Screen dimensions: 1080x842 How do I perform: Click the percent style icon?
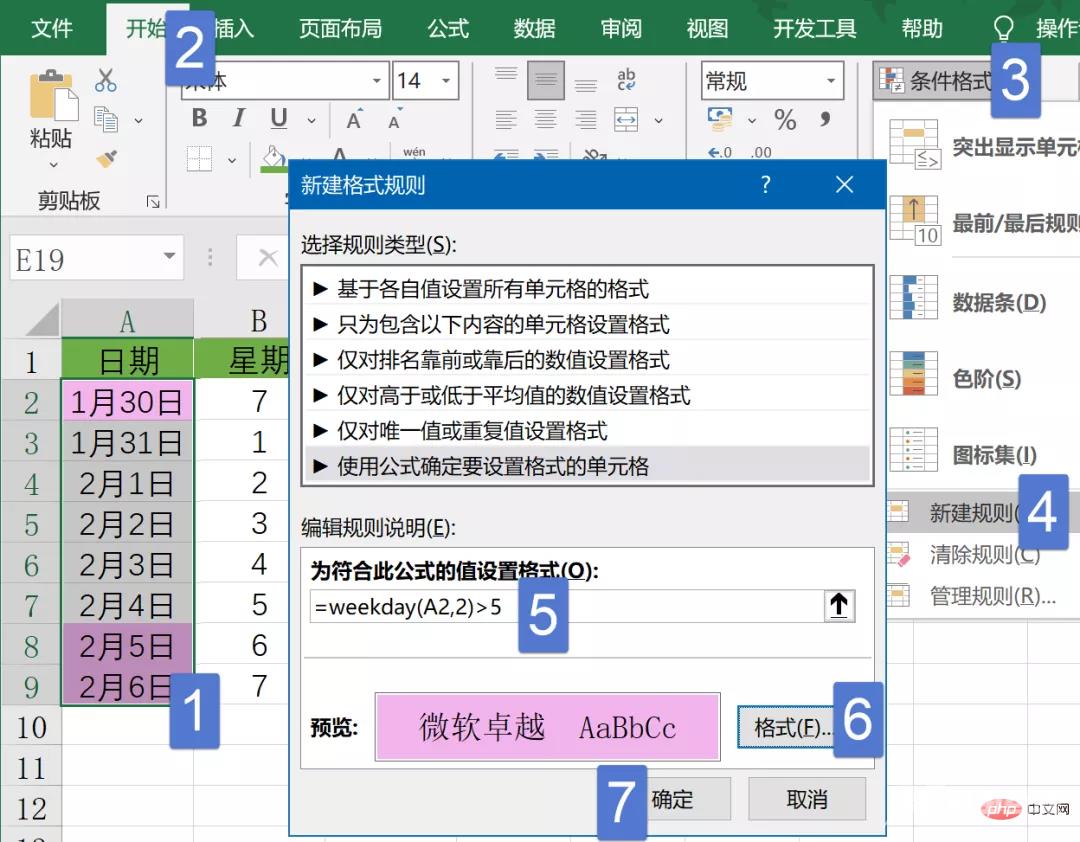[x=785, y=121]
